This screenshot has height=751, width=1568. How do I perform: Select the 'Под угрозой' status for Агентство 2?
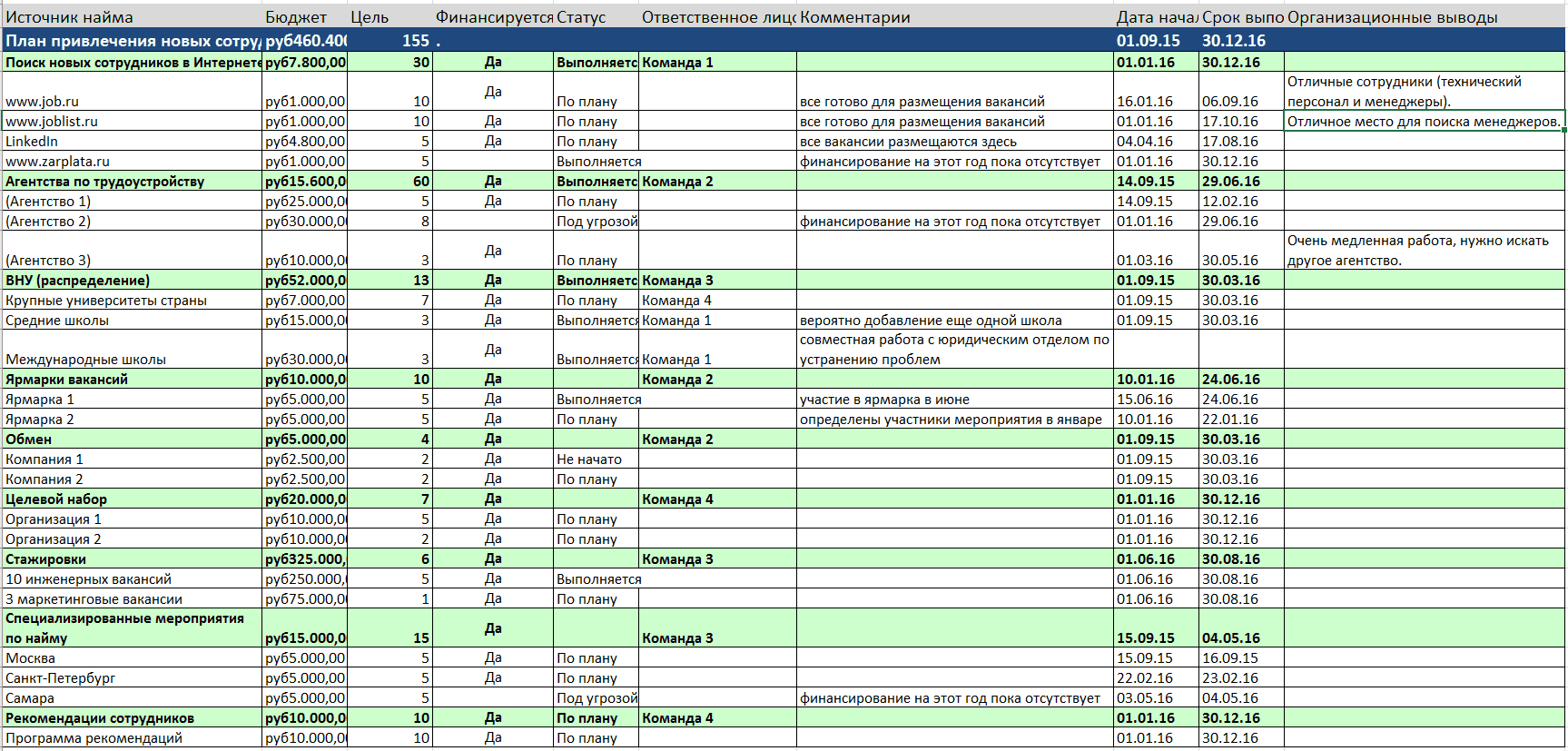pos(596,221)
